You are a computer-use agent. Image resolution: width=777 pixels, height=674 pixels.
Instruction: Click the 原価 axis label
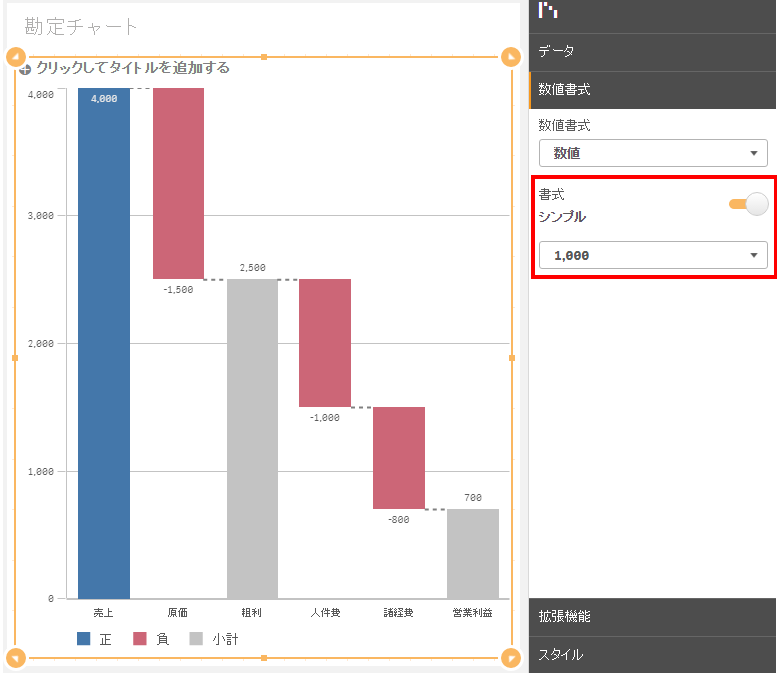(177, 613)
